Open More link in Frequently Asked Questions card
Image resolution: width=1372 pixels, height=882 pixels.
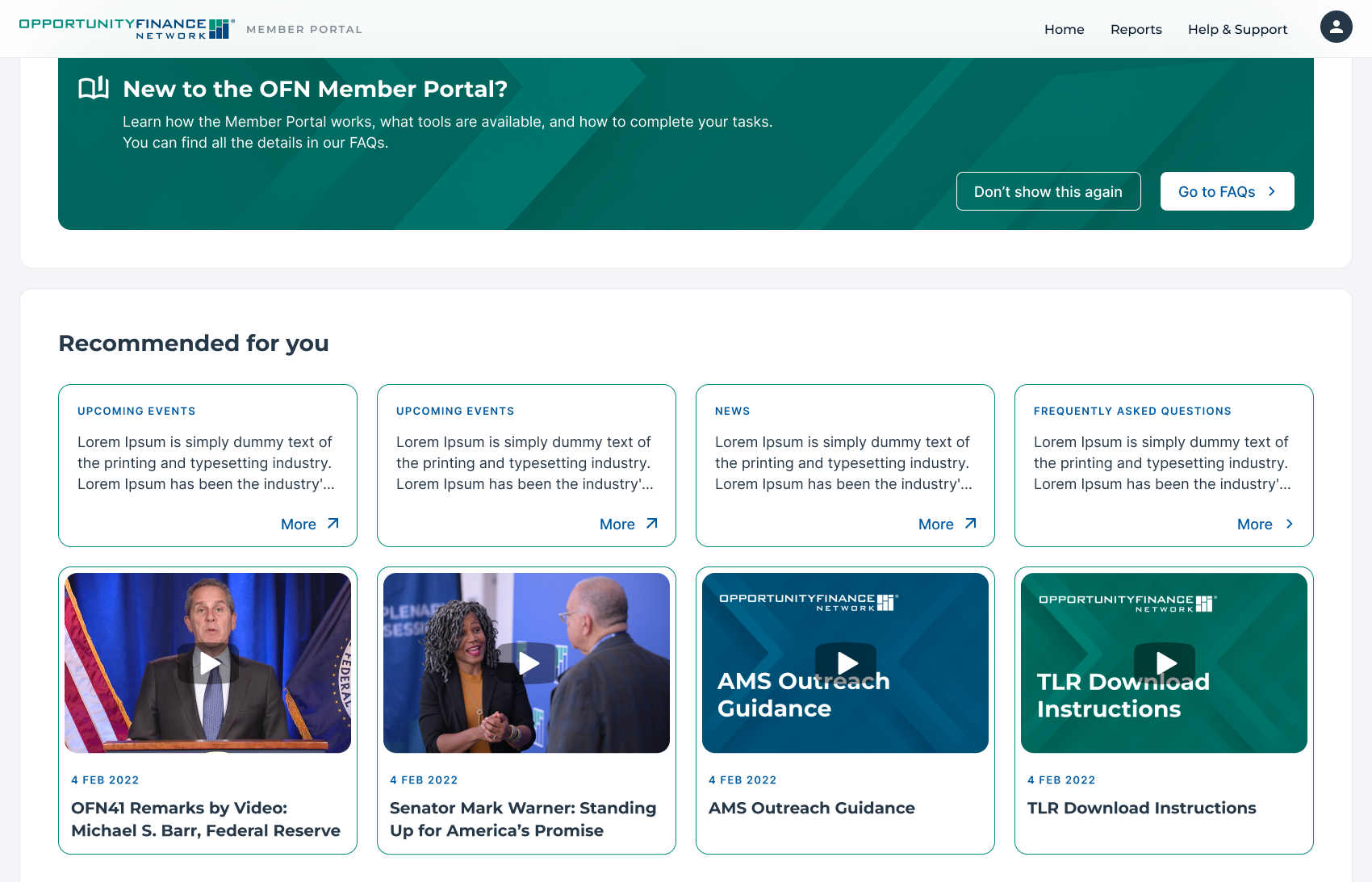tap(1265, 524)
